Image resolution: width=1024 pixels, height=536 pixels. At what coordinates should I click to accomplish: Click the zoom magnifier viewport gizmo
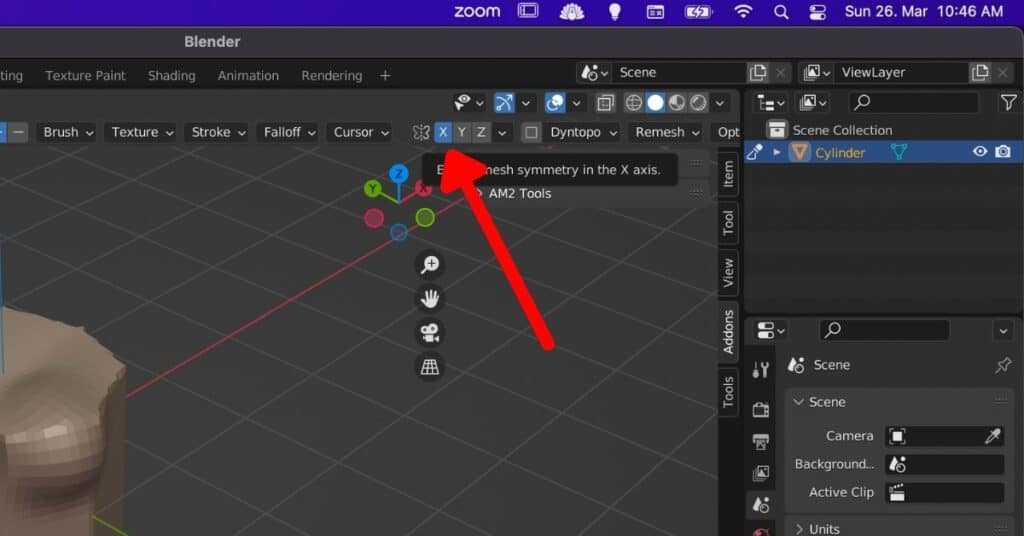(x=430, y=264)
